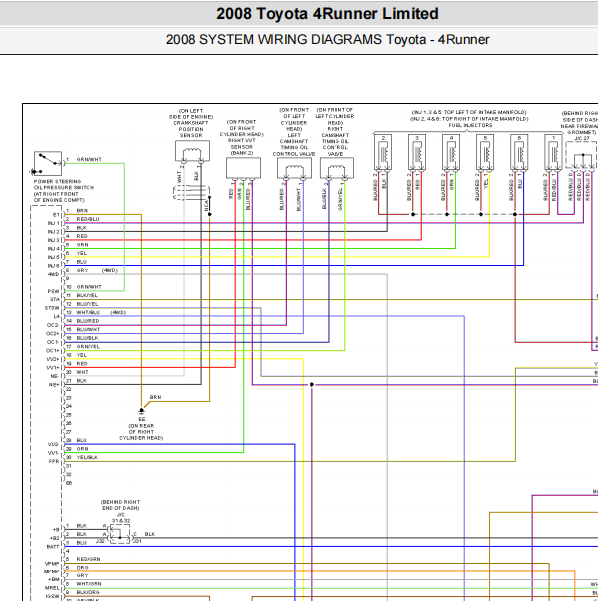
Task: Click the VV2+ terminal label
Action: 53,359
